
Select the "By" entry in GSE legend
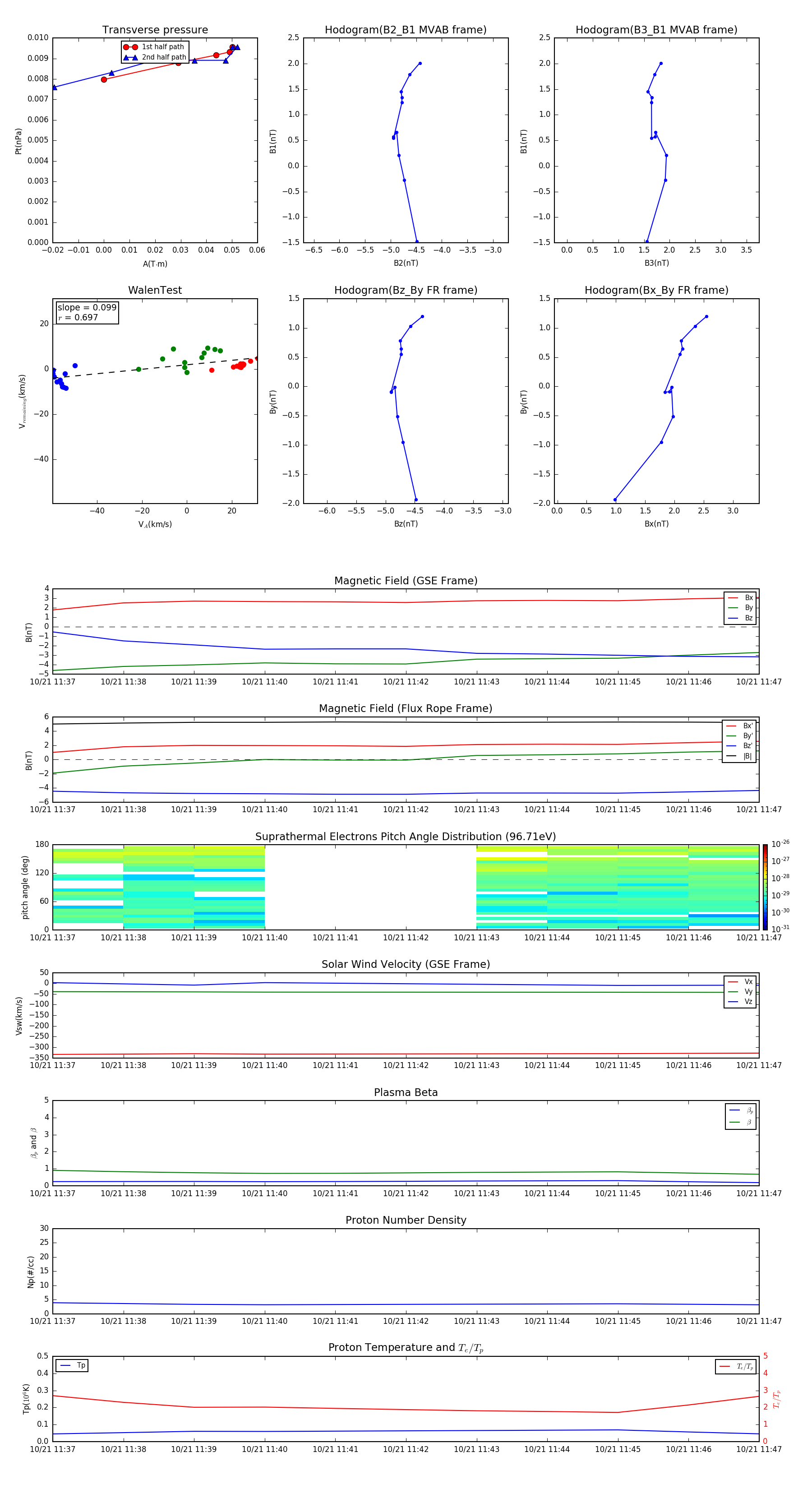pos(741,607)
